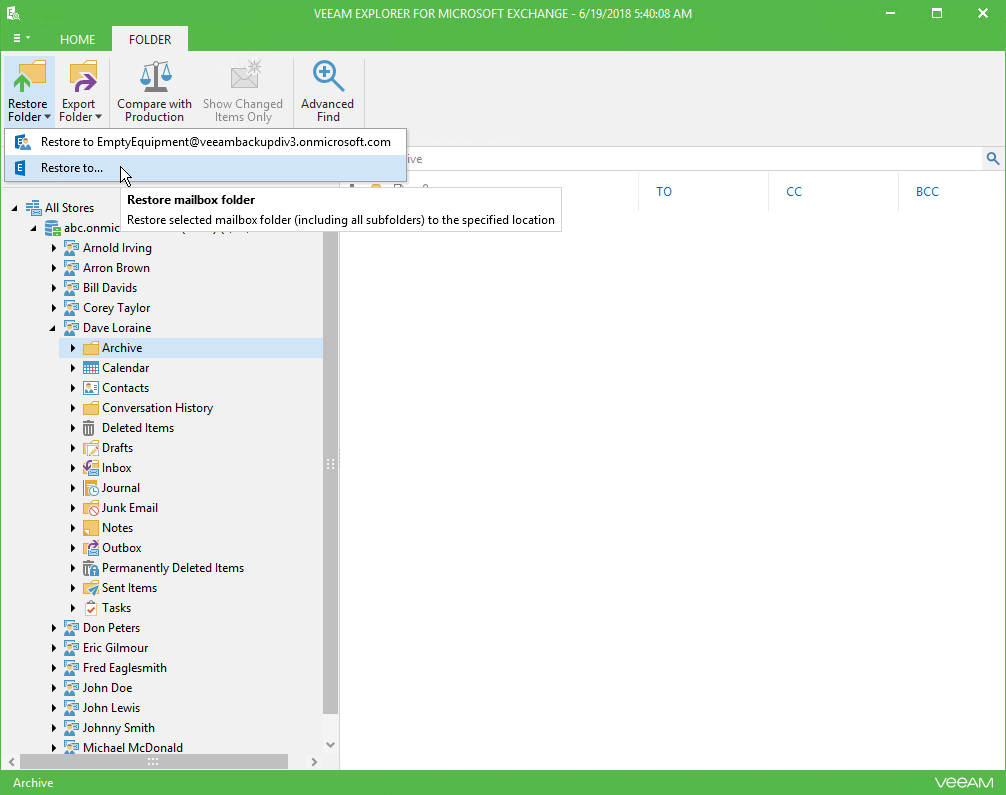Switch to the FOLDER ribbon tab
The width and height of the screenshot is (1006, 795).
coord(150,39)
